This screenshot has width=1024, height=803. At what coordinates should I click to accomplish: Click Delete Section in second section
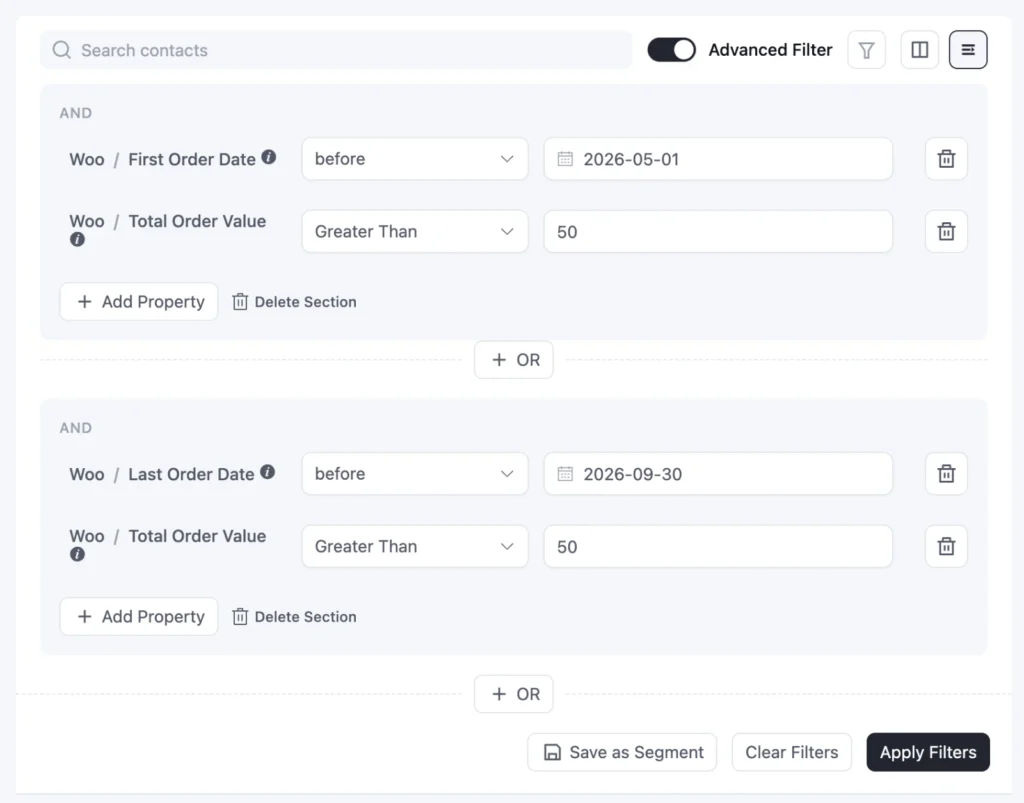295,616
